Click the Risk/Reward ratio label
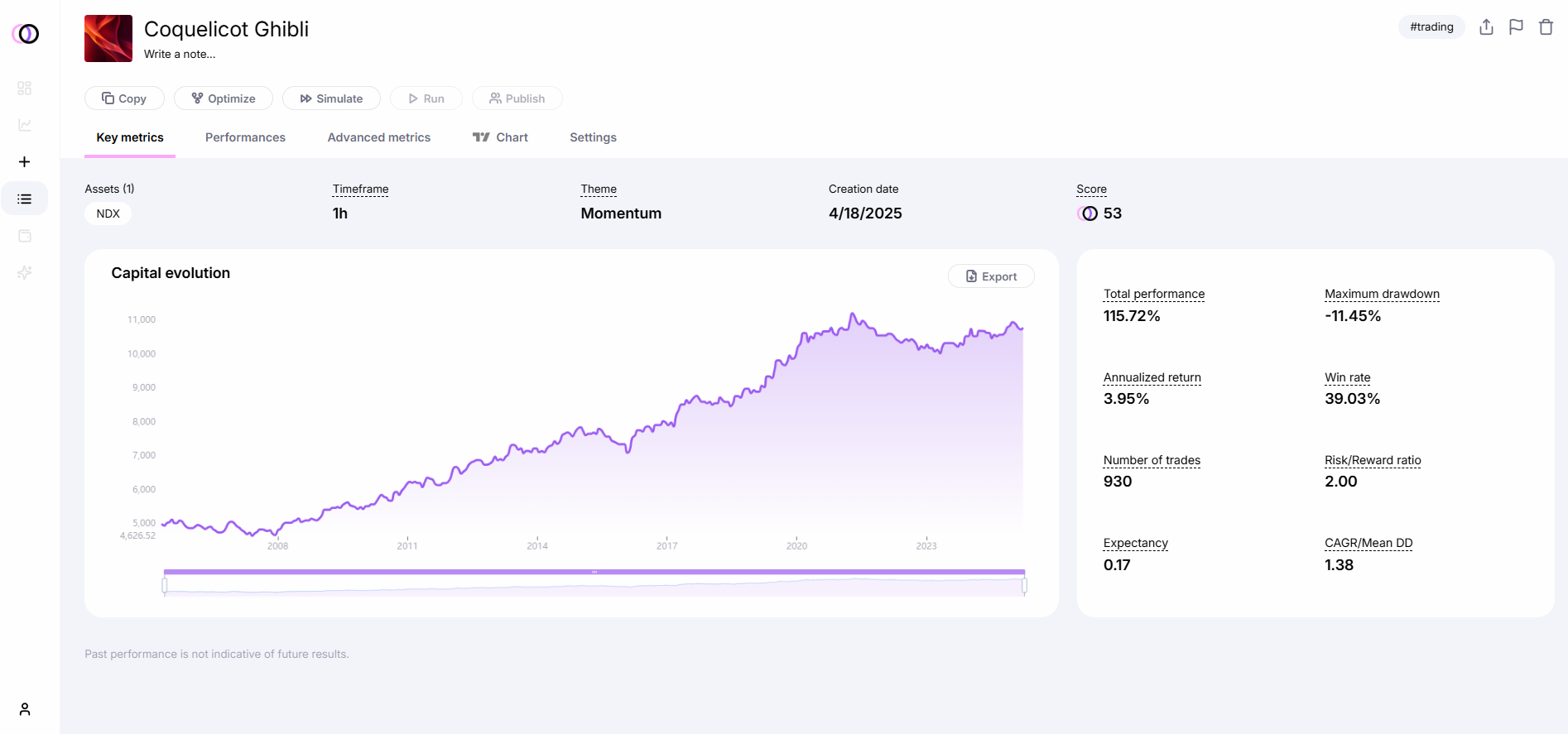Screen dimensions: 1568x734 coord(1373,460)
